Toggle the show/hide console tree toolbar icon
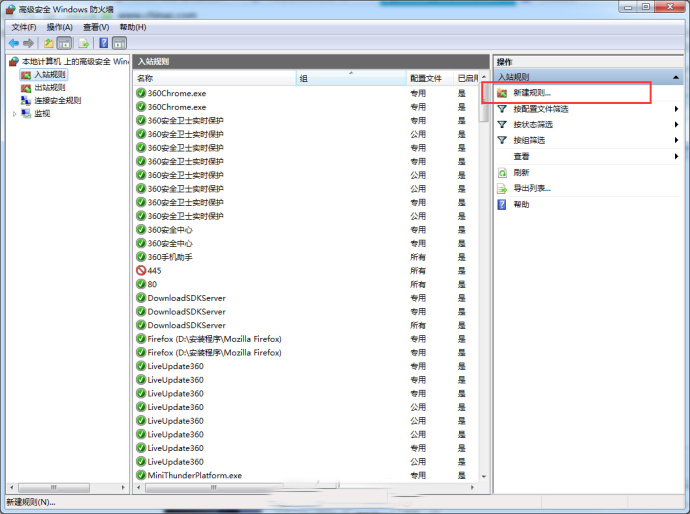690x514 pixels. coord(65,43)
